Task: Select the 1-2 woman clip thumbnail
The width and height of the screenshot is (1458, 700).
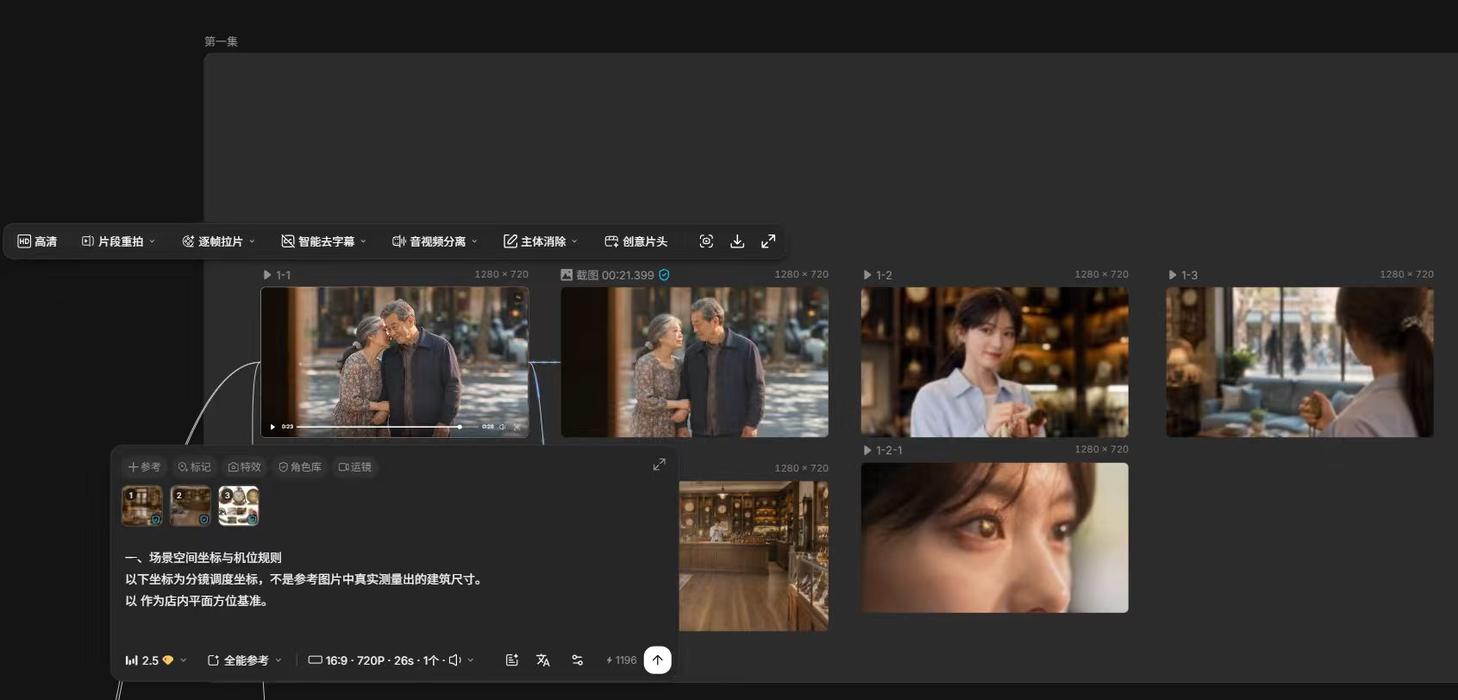Action: 994,362
